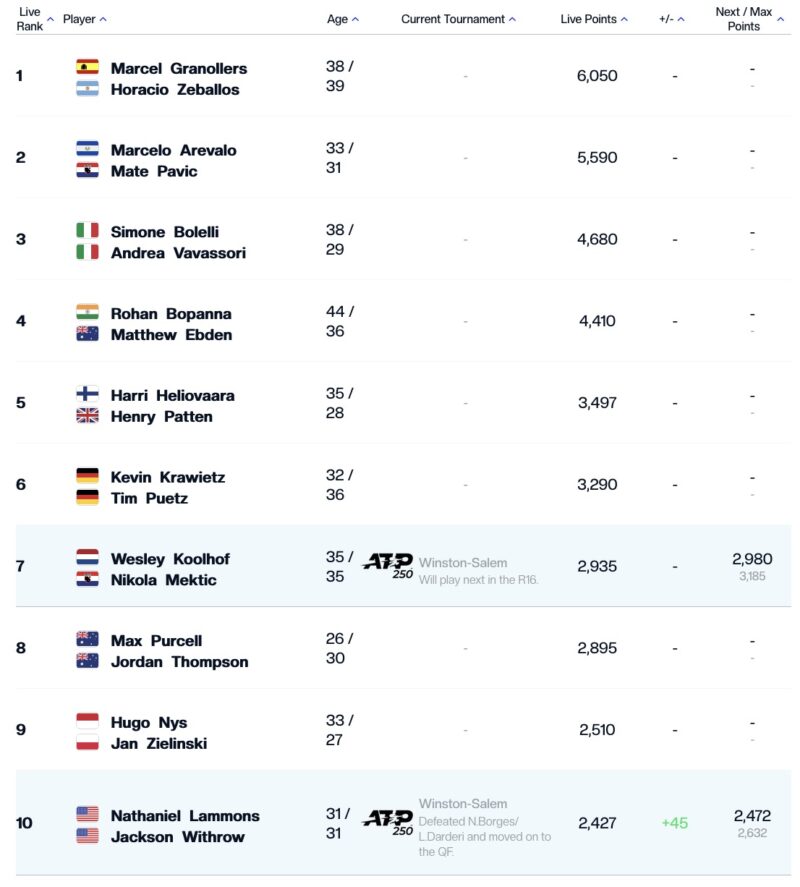Click Argentina flag beside Horacio Zeballos

(x=87, y=89)
